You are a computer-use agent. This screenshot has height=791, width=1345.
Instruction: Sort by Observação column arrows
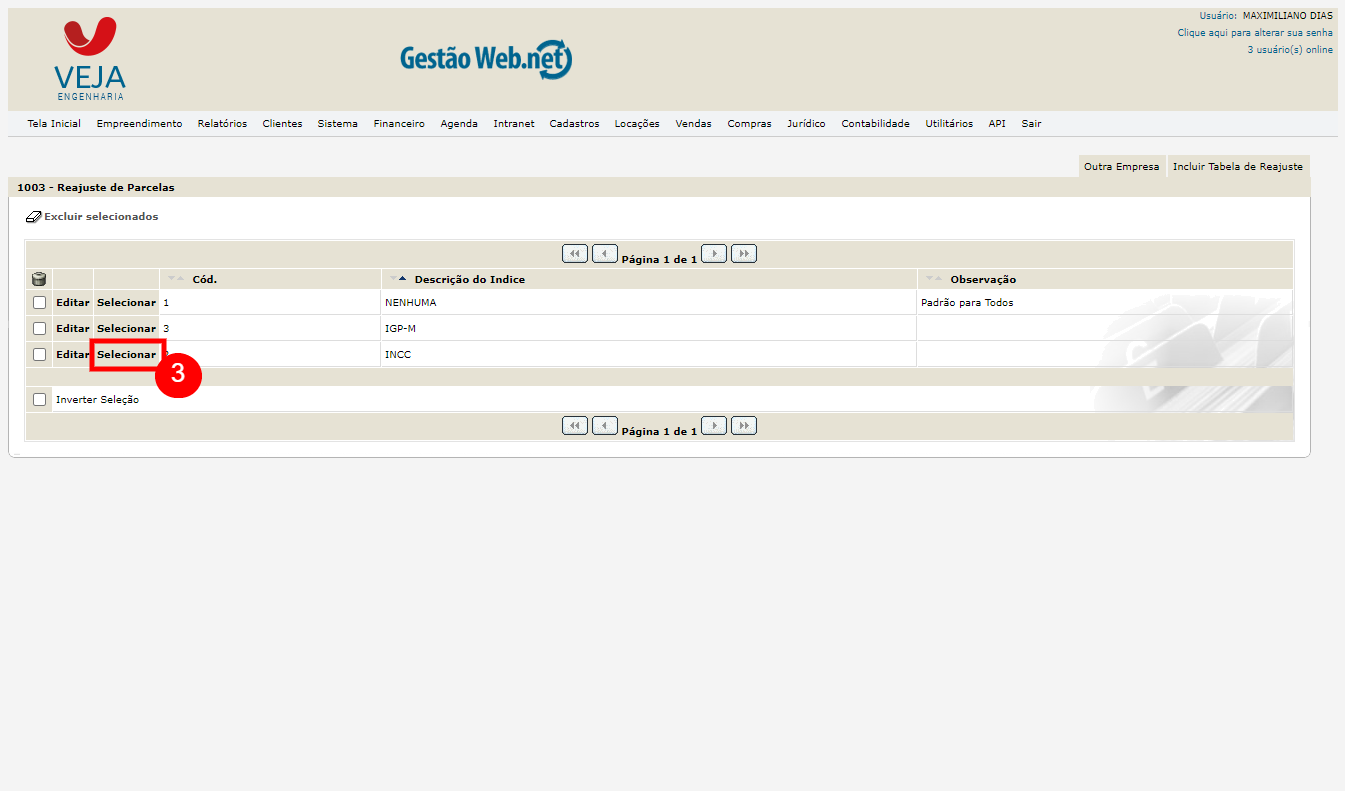click(933, 279)
